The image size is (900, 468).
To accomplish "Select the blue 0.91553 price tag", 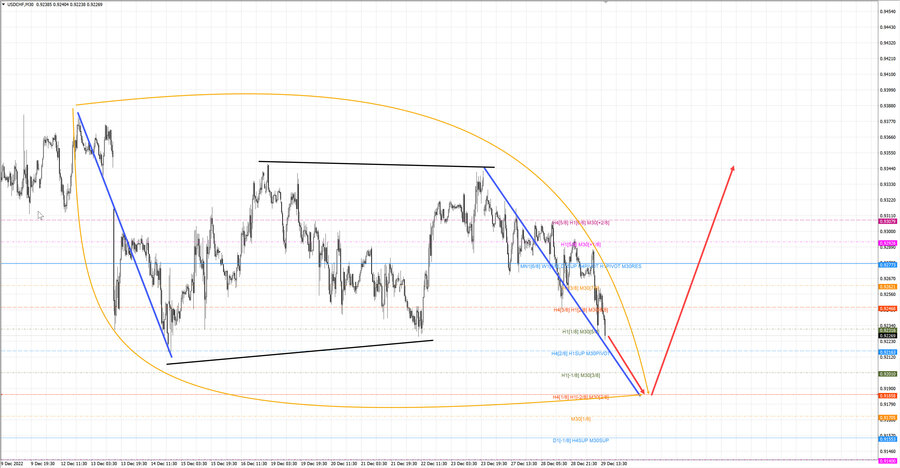I will click(887, 439).
